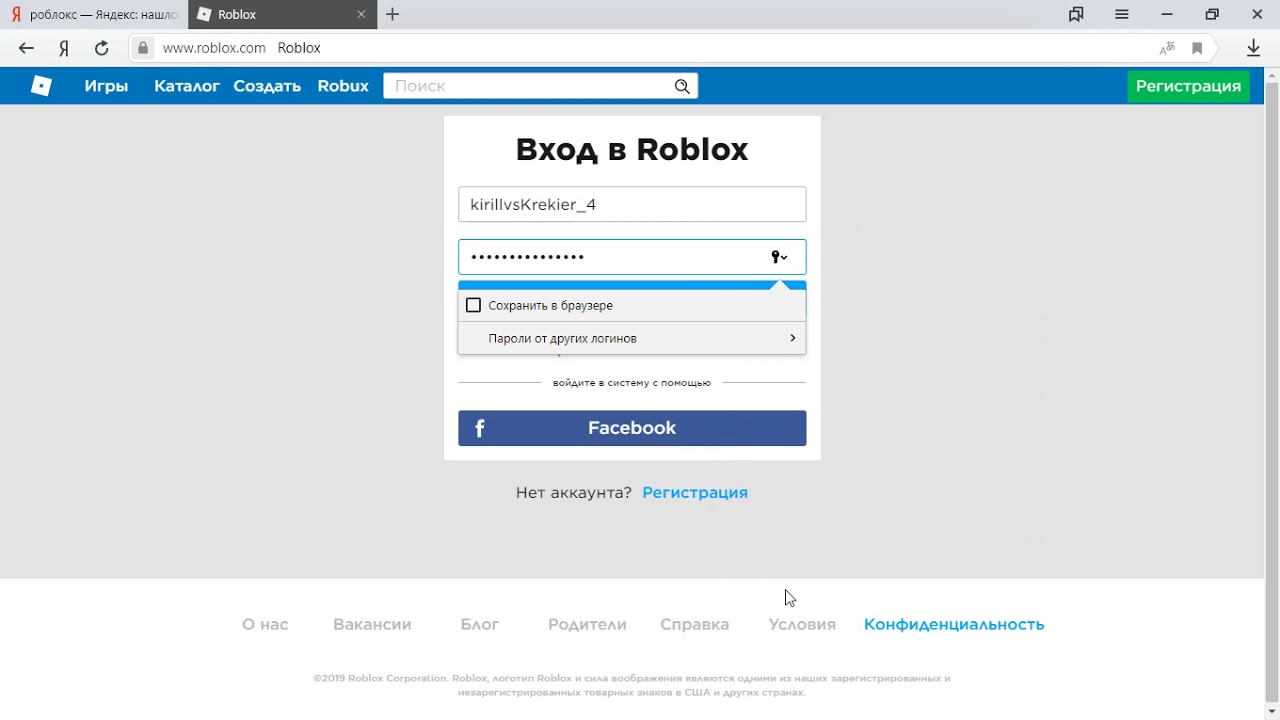Restore down the browser window
Screen dimensions: 1280x720
(x=1212, y=14)
